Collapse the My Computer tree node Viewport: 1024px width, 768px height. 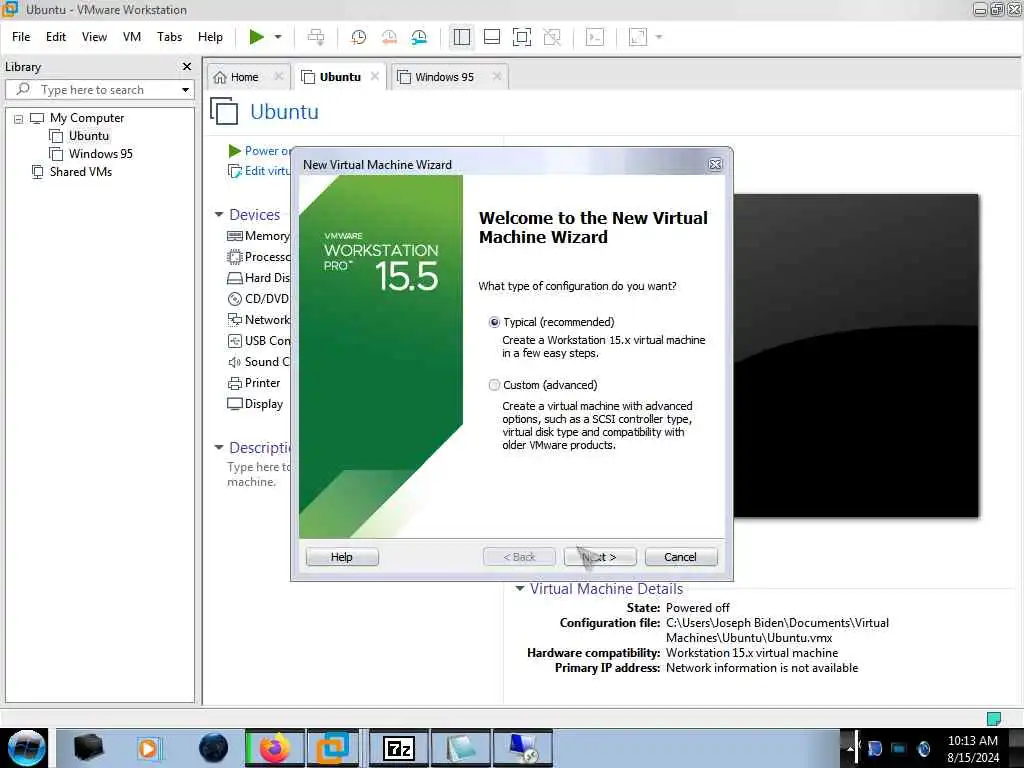point(18,119)
